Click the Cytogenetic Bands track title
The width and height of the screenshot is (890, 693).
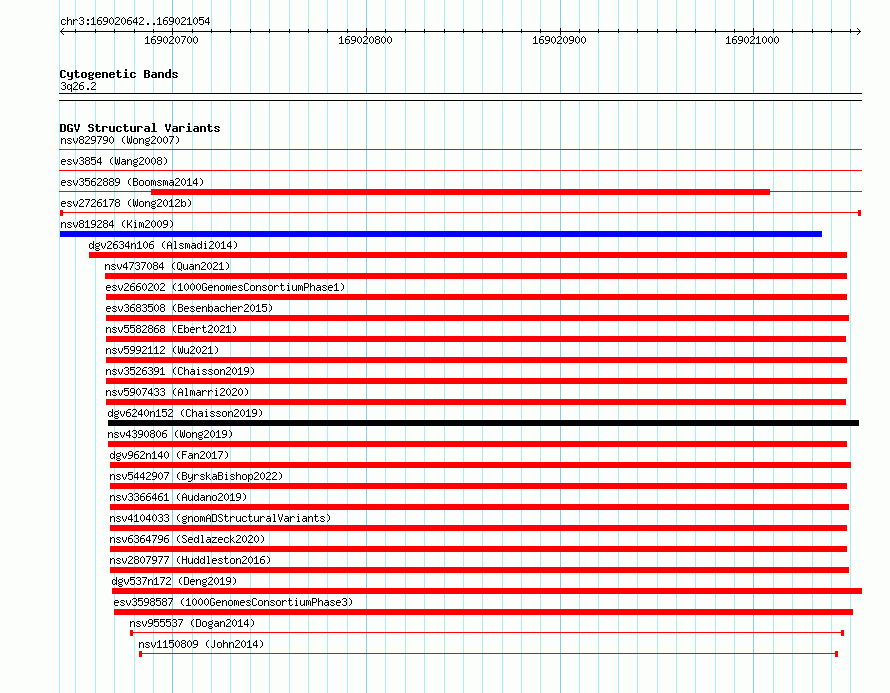(119, 74)
